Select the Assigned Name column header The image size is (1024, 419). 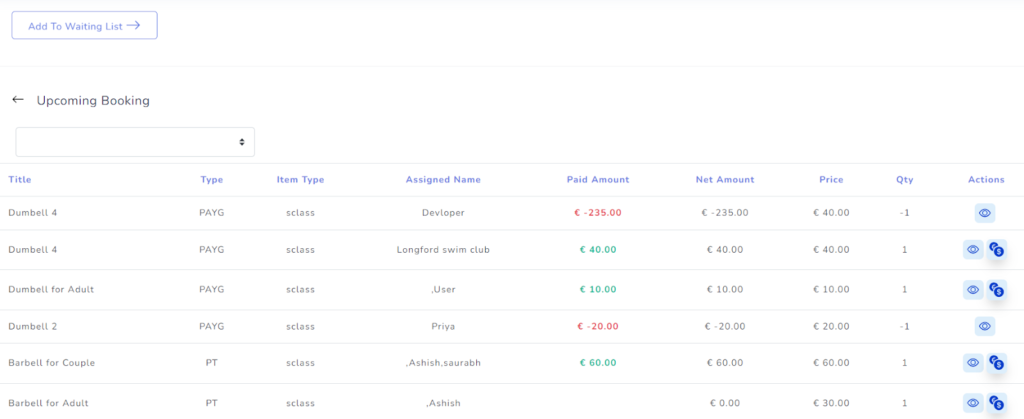(442, 180)
